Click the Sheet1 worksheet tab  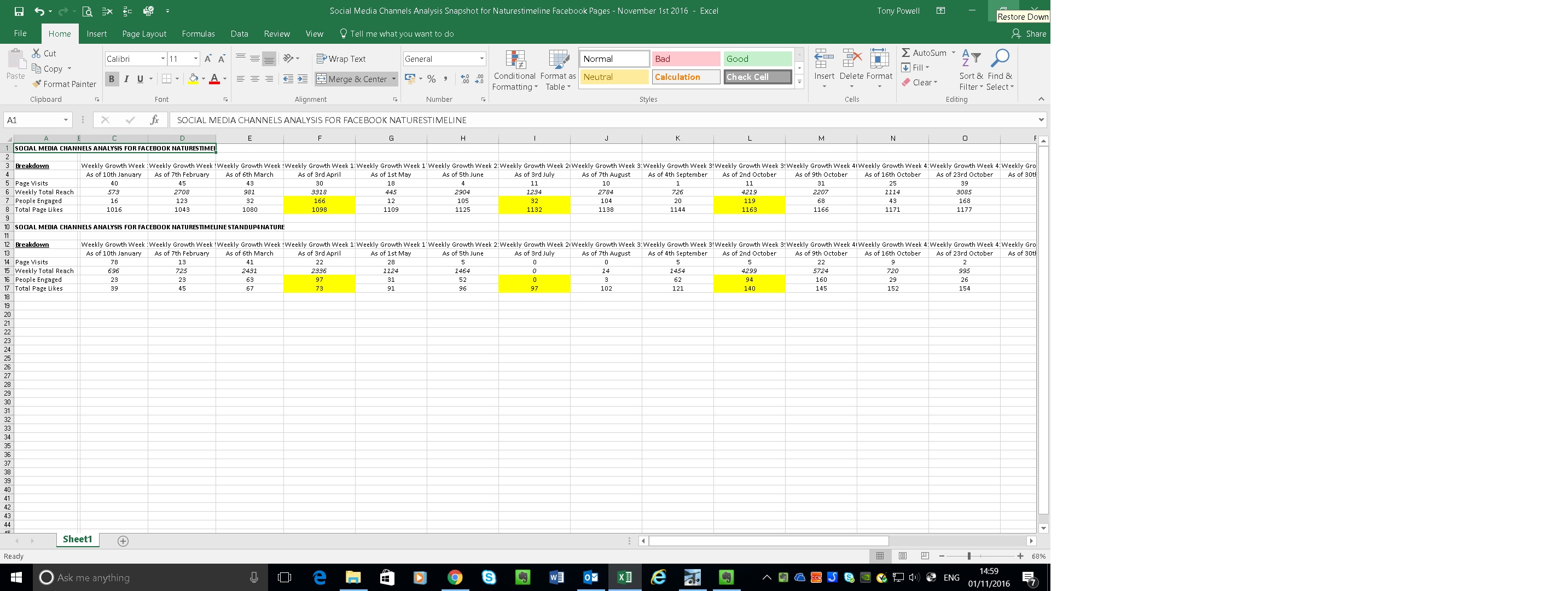point(77,539)
